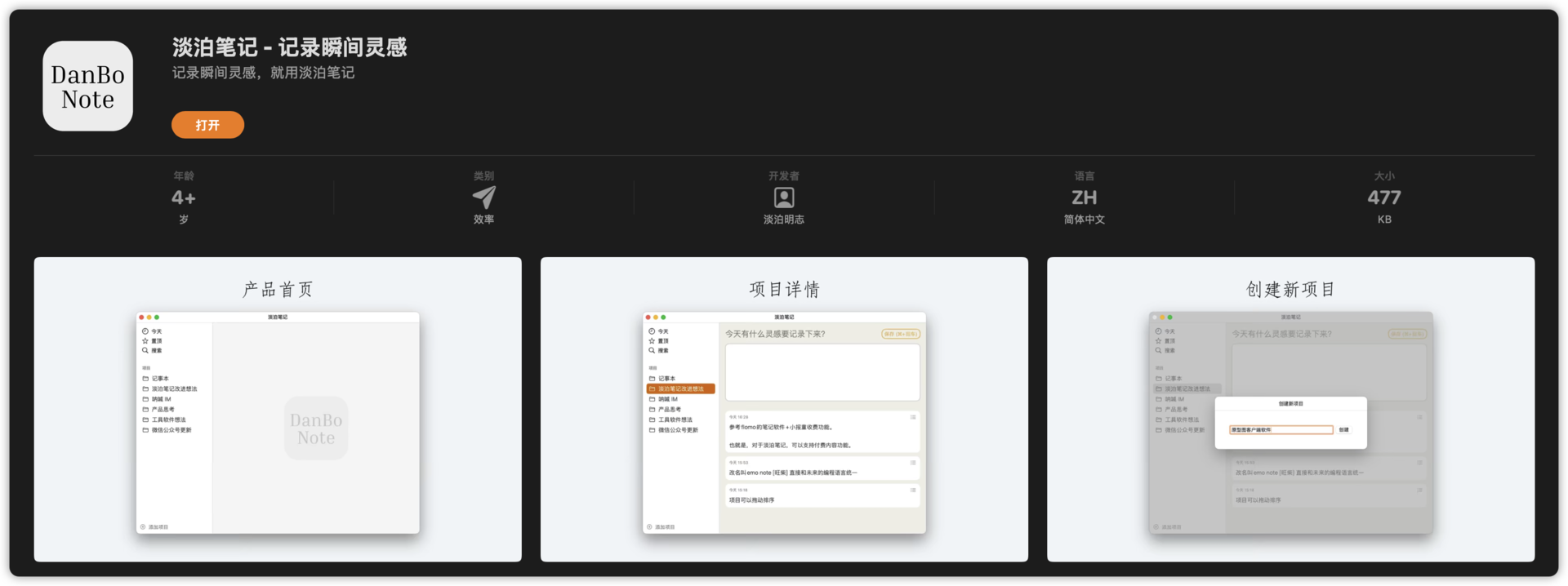This screenshot has width=1568, height=586.
Task: Click the paper plane 效率 category icon
Action: pyautogui.click(x=483, y=198)
